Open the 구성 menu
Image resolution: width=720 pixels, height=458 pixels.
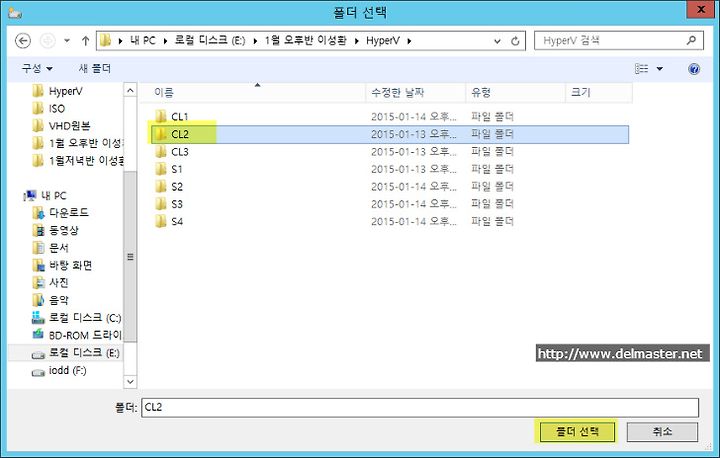tap(37, 68)
